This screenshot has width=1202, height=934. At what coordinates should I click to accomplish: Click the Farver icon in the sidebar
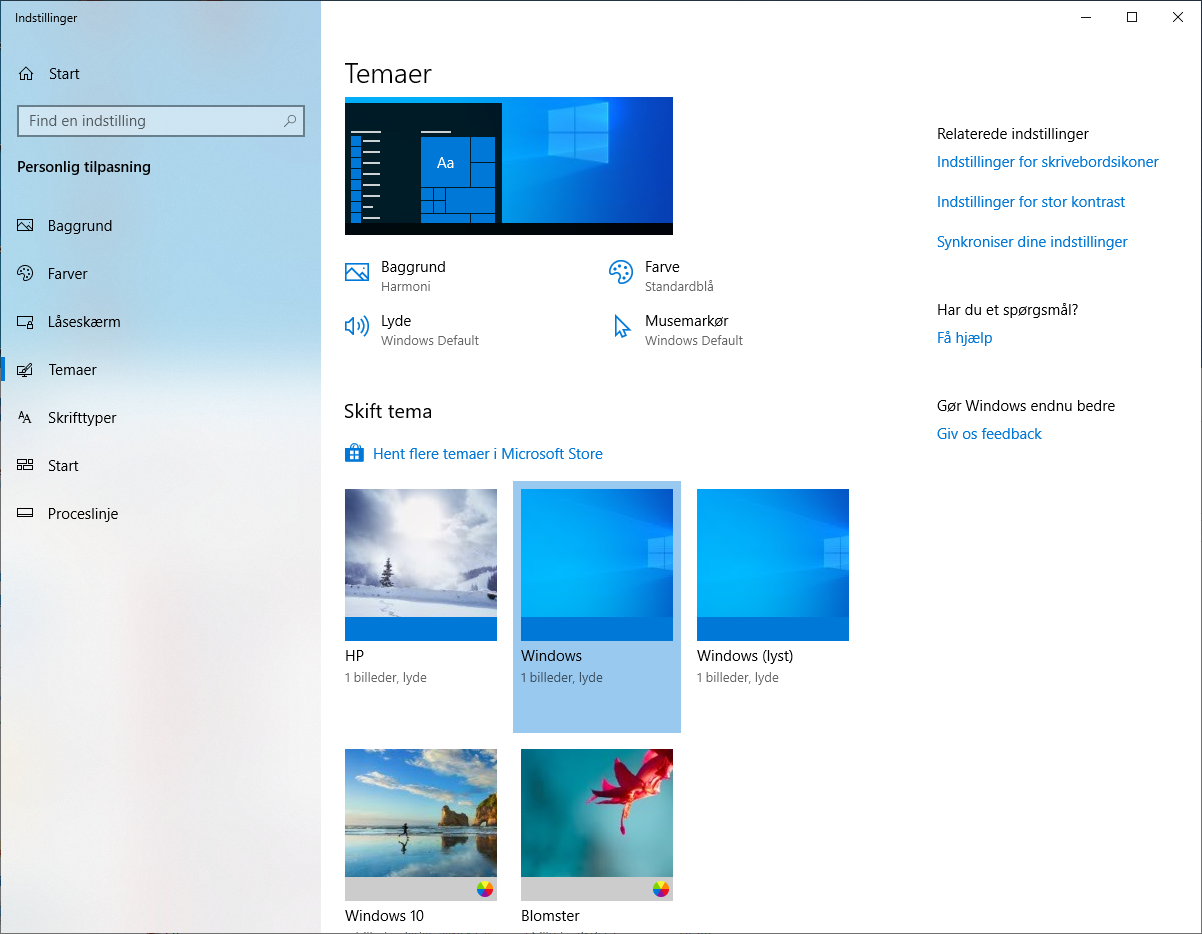24,273
